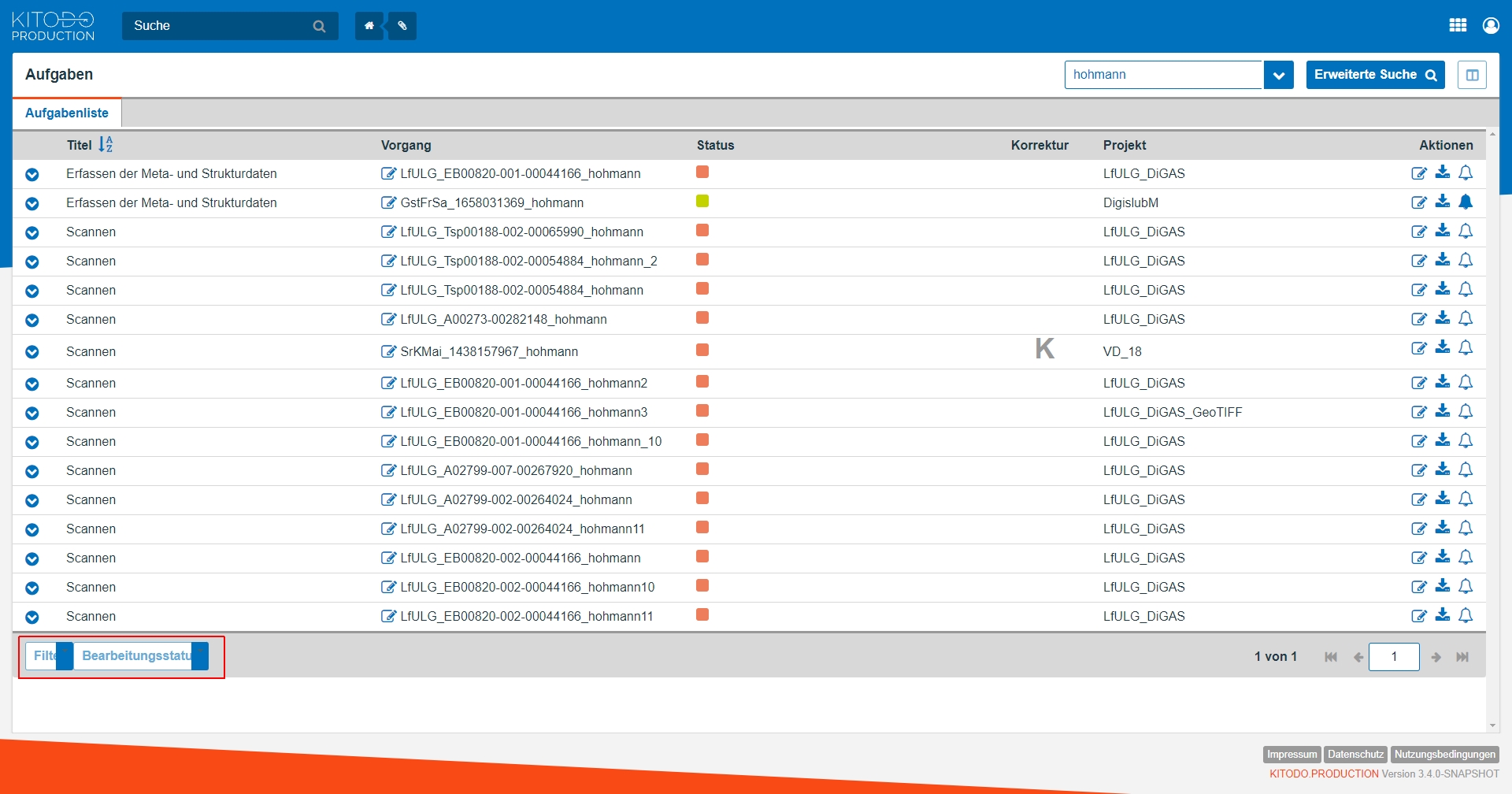The image size is (1512, 794).
Task: Click the magnifier in the Suche search bar
Action: [319, 26]
